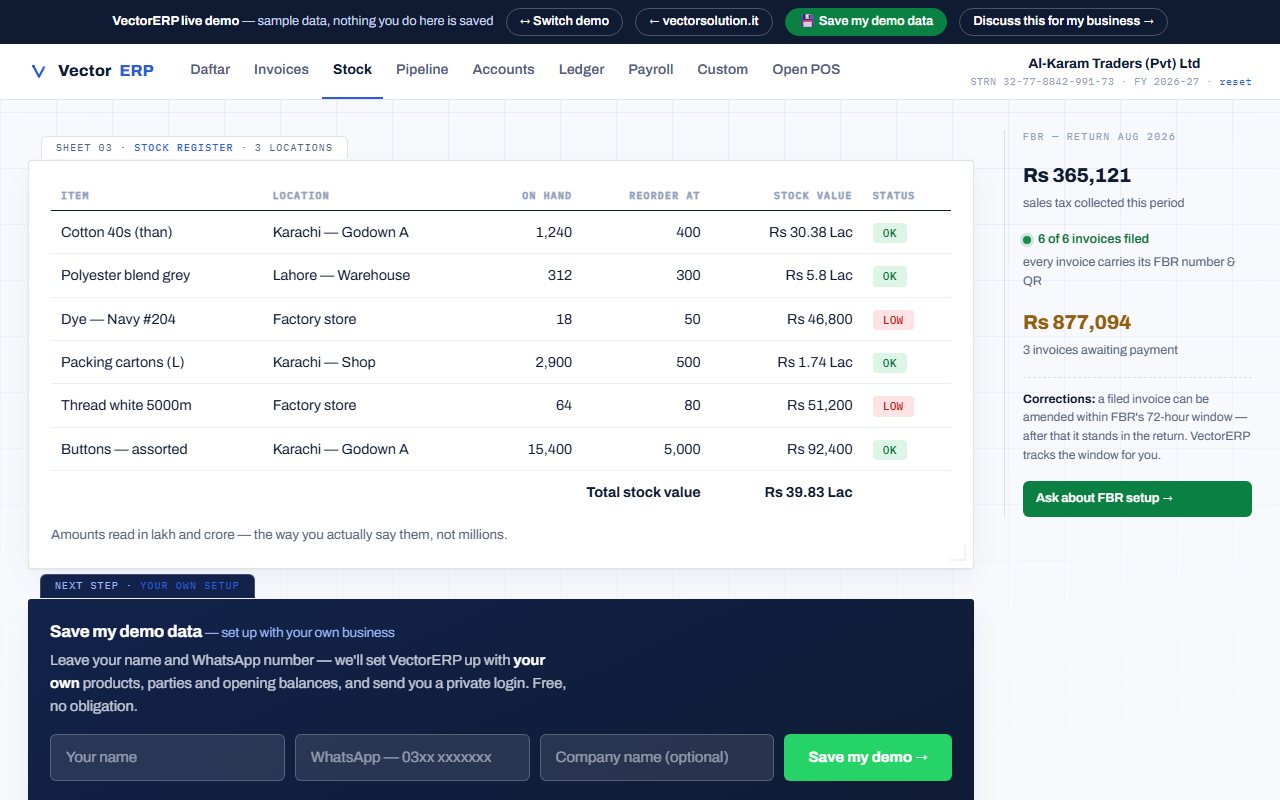Click Save my demo data in top banner
This screenshot has width=1280, height=800.
click(x=866, y=21)
